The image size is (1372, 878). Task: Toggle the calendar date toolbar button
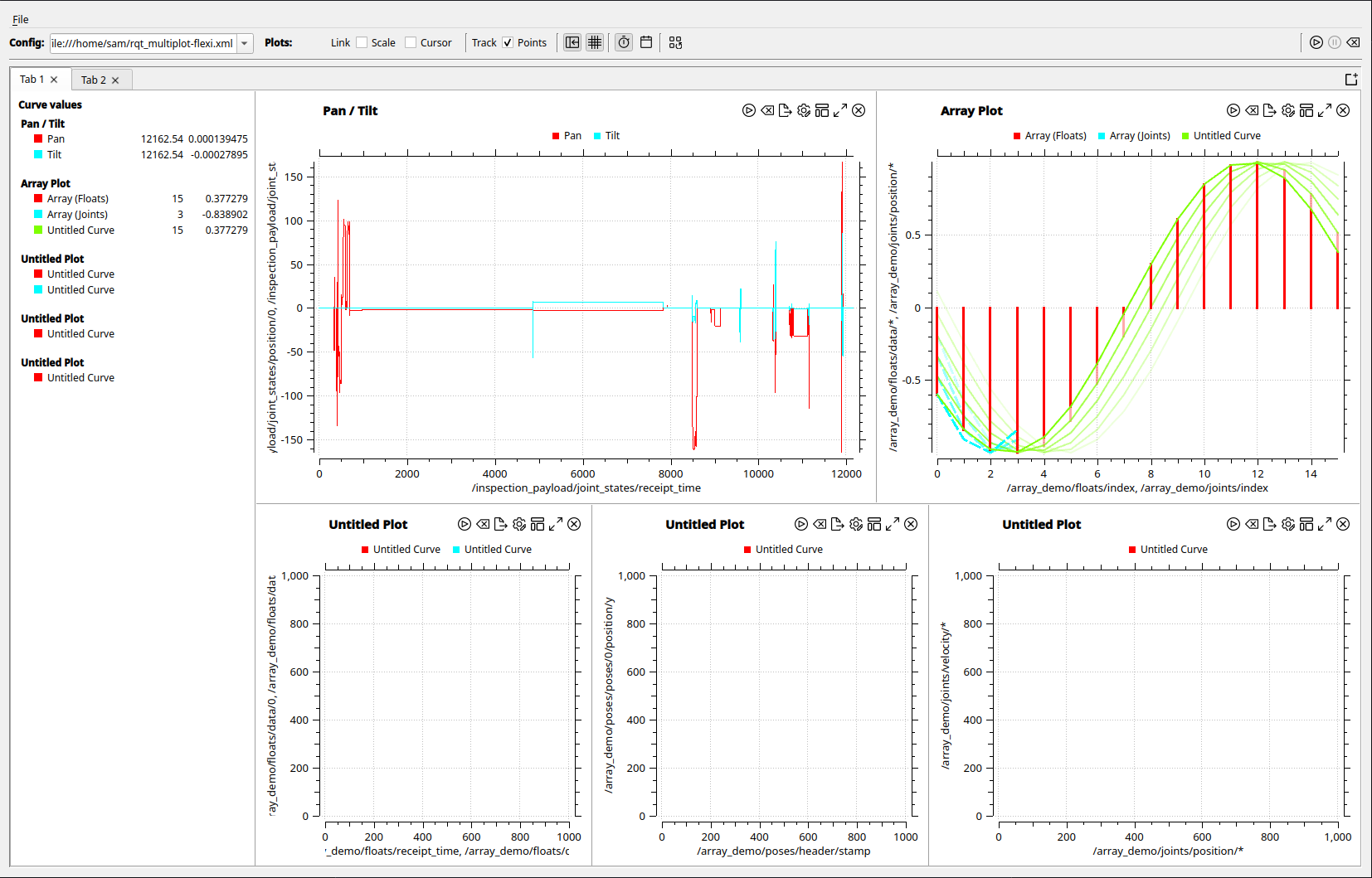pyautogui.click(x=646, y=42)
